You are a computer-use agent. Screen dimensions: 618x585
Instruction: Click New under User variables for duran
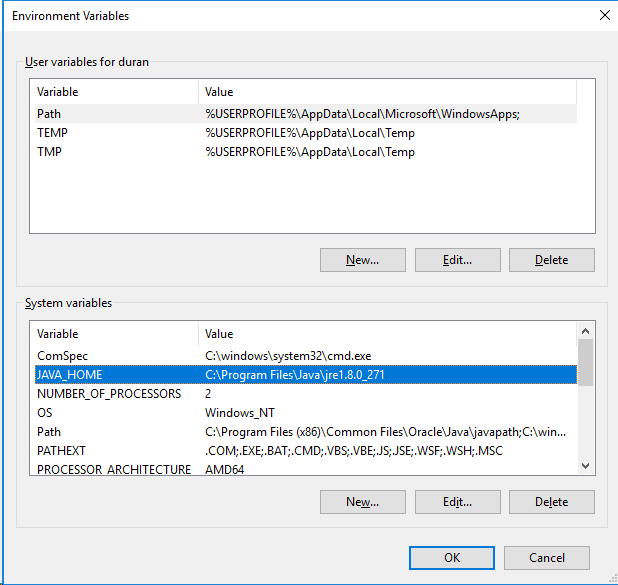363,260
